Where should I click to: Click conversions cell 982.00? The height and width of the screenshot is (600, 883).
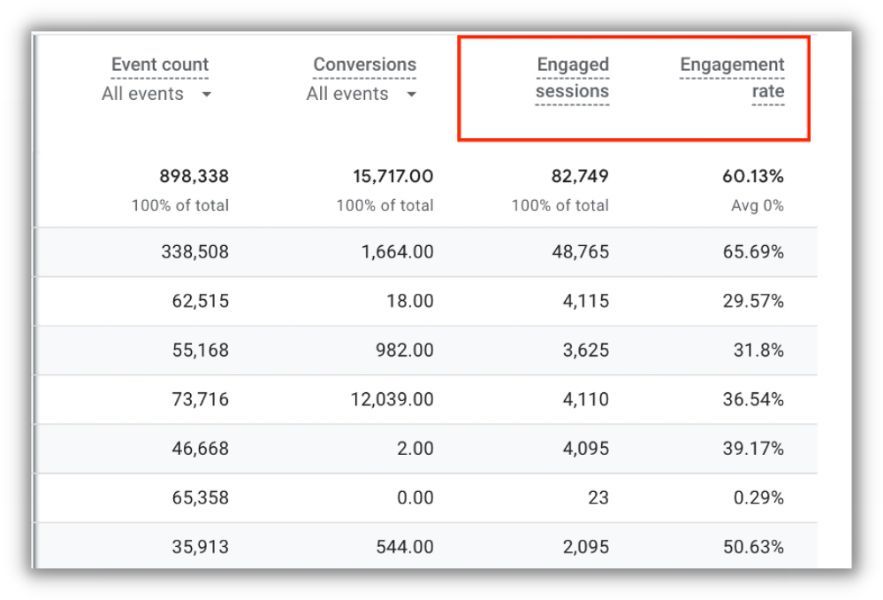click(x=405, y=350)
